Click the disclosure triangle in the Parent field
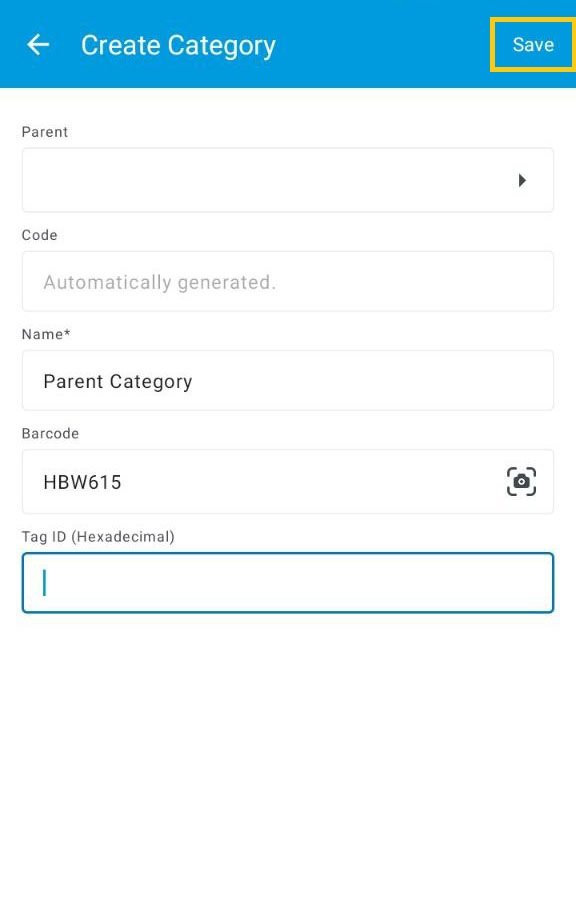 (x=523, y=180)
